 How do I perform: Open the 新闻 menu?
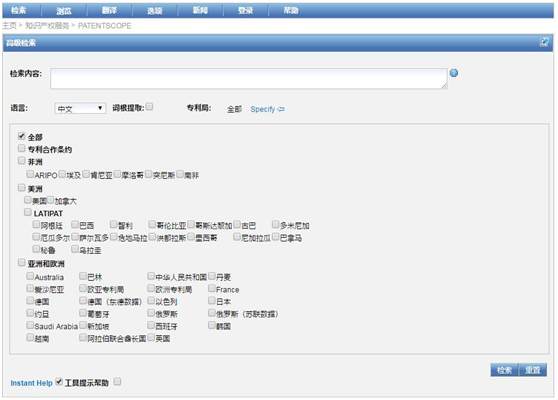(200, 10)
